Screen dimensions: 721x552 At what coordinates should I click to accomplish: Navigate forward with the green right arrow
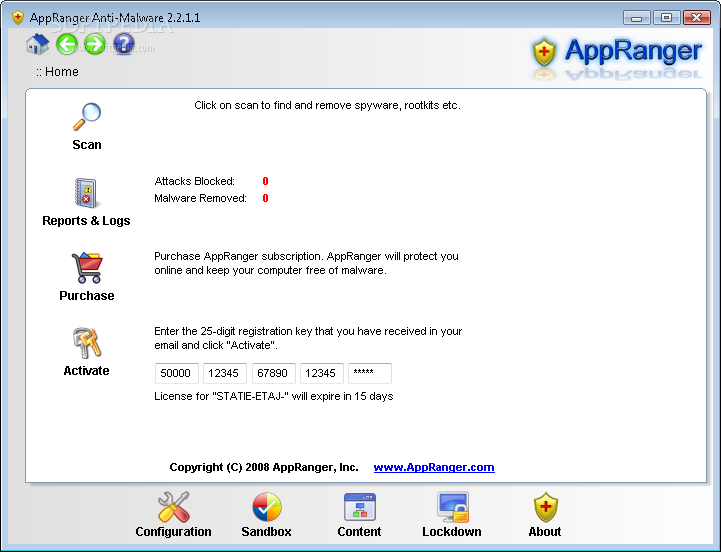pyautogui.click(x=95, y=45)
